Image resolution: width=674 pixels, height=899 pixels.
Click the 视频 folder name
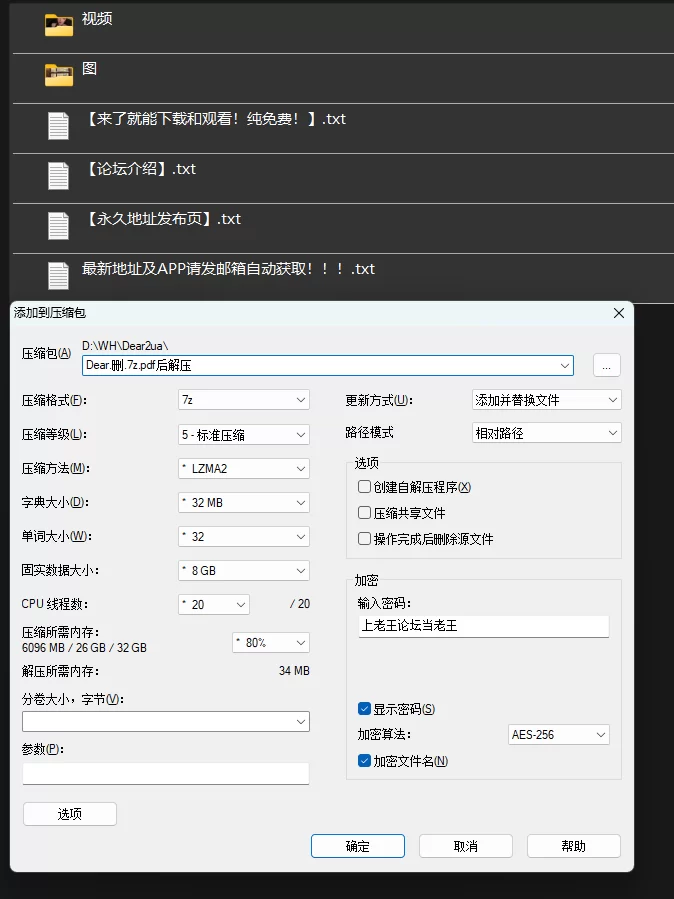click(x=97, y=19)
